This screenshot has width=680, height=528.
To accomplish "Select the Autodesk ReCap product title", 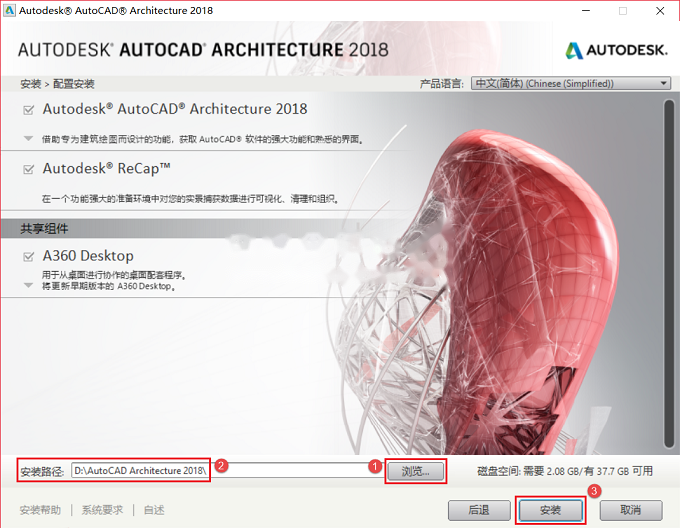I will 106,169.
